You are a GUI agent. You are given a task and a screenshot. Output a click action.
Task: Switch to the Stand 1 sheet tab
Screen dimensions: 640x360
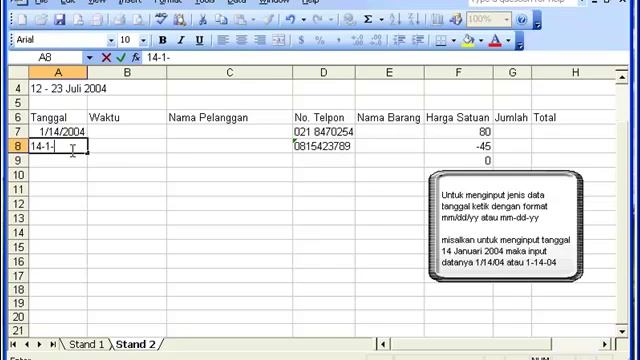(x=86, y=344)
